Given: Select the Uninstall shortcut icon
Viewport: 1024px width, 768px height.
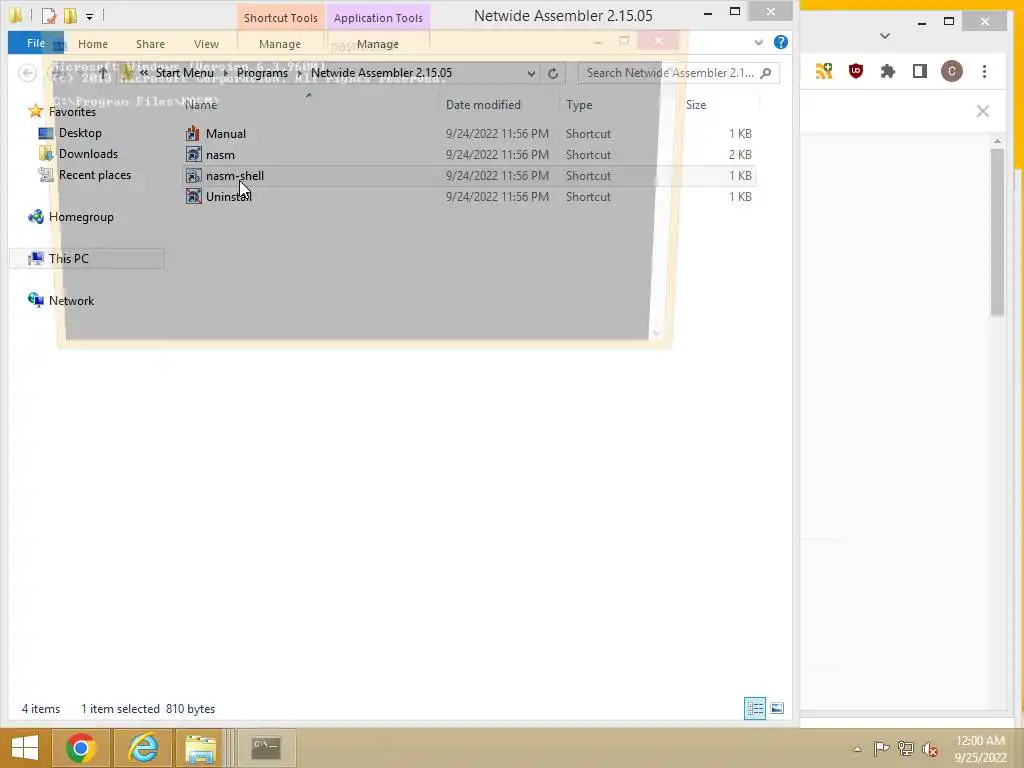Looking at the screenshot, I should (x=193, y=197).
